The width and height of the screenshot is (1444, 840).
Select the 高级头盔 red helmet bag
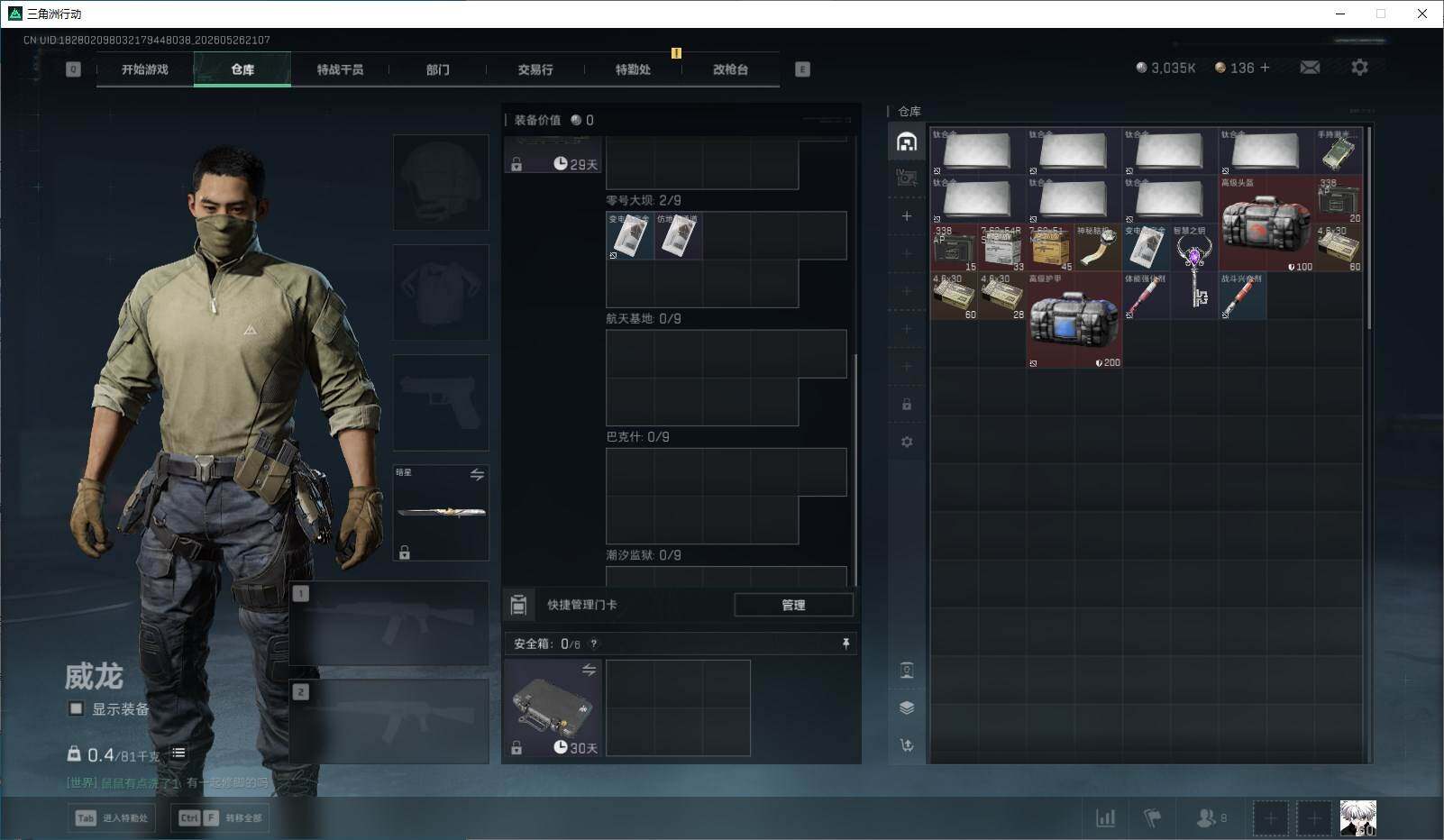(1266, 224)
